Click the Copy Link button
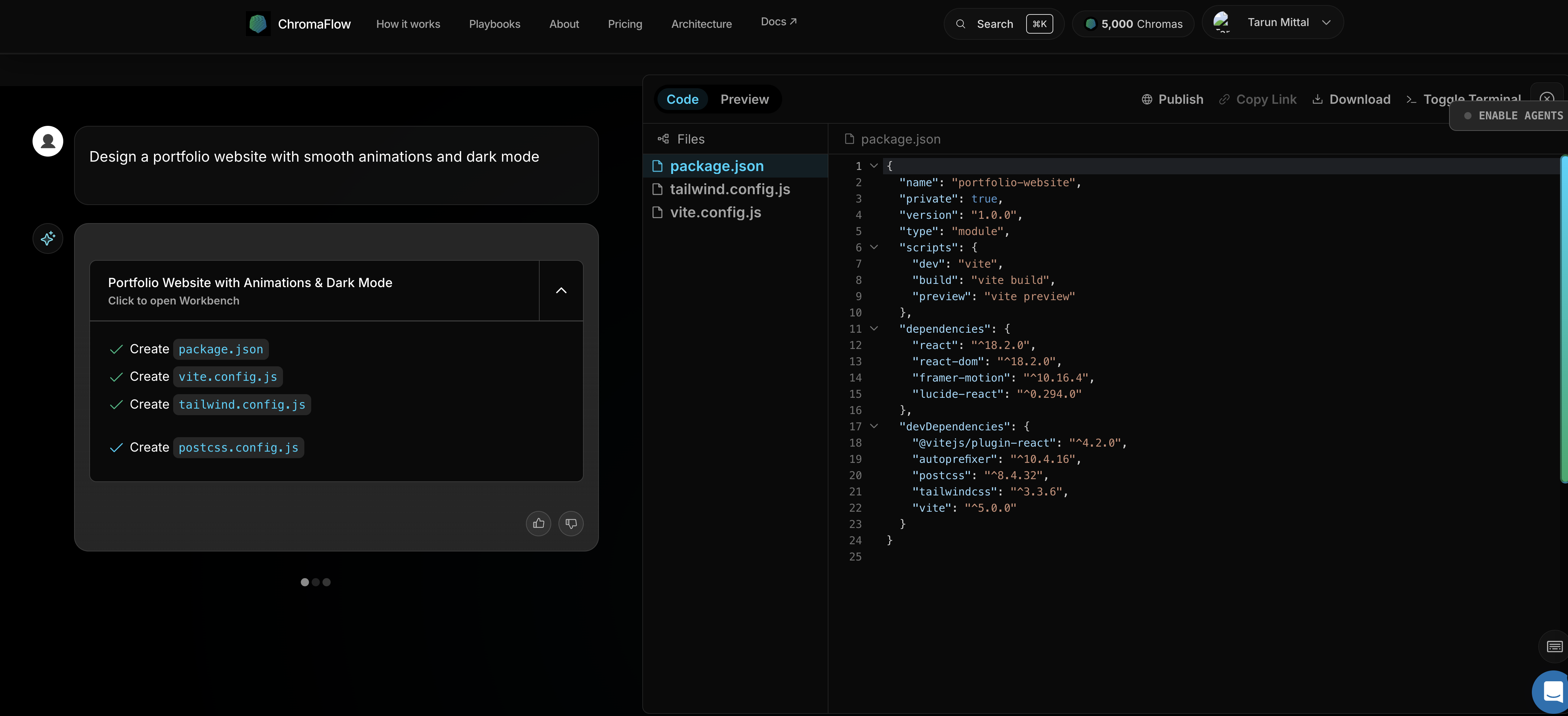Image resolution: width=1568 pixels, height=716 pixels. (1258, 99)
